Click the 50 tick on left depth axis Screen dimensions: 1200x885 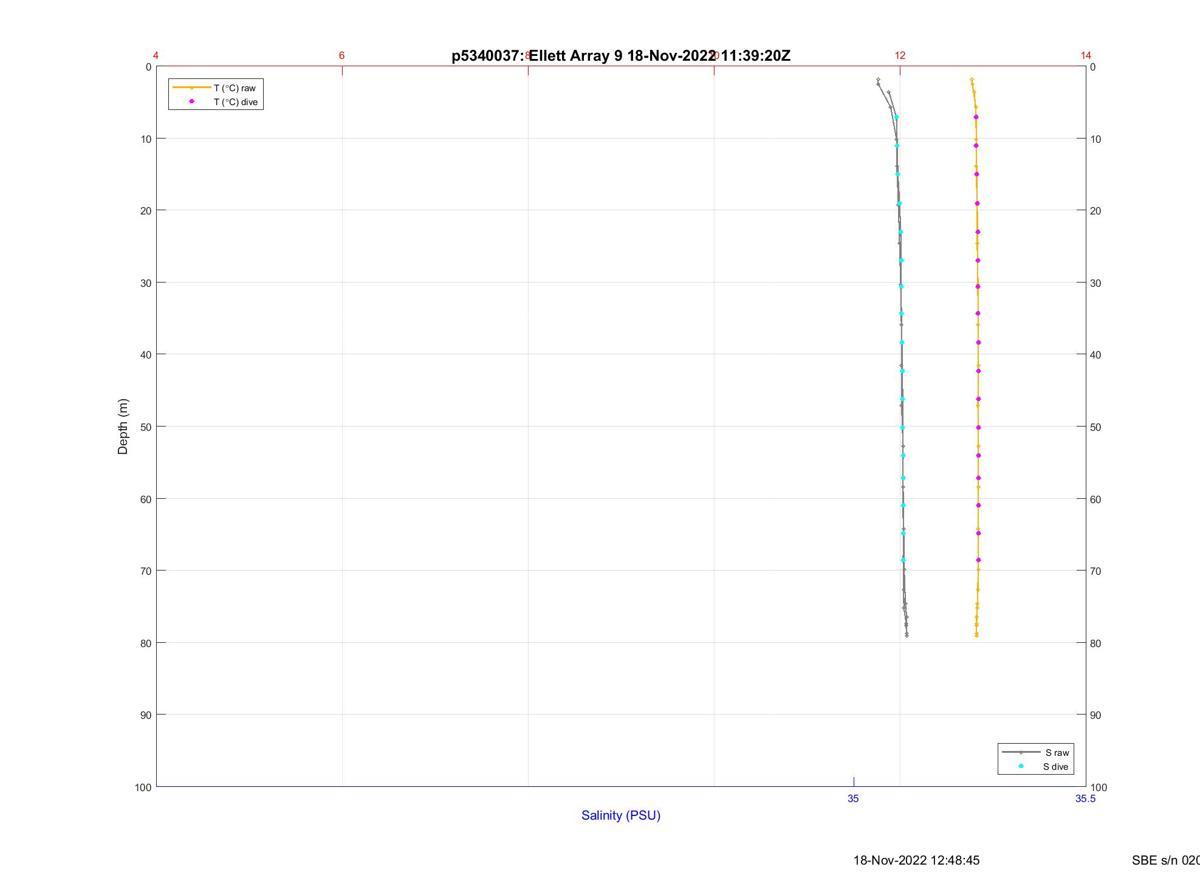[146, 427]
